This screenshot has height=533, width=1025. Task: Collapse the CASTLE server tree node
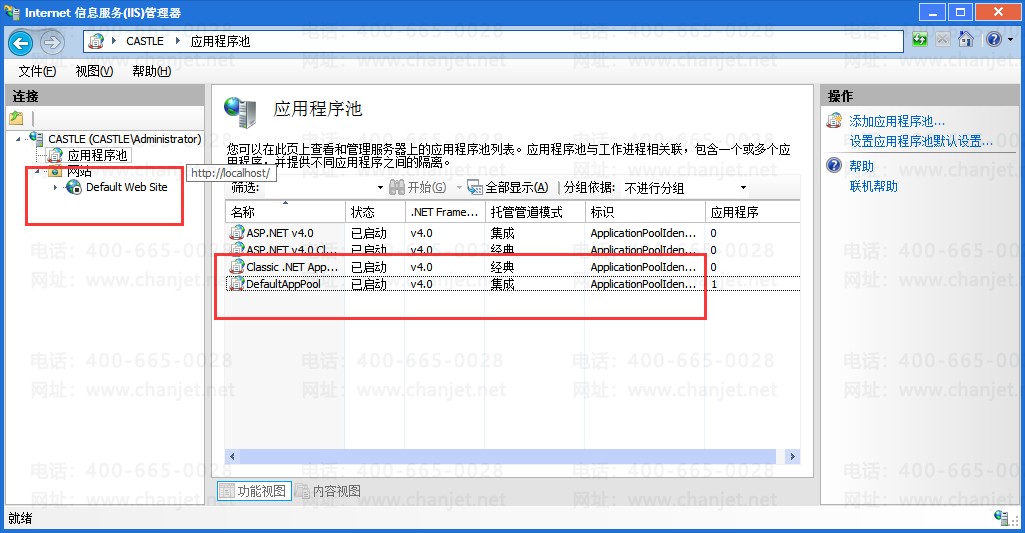pyautogui.click(x=18, y=139)
